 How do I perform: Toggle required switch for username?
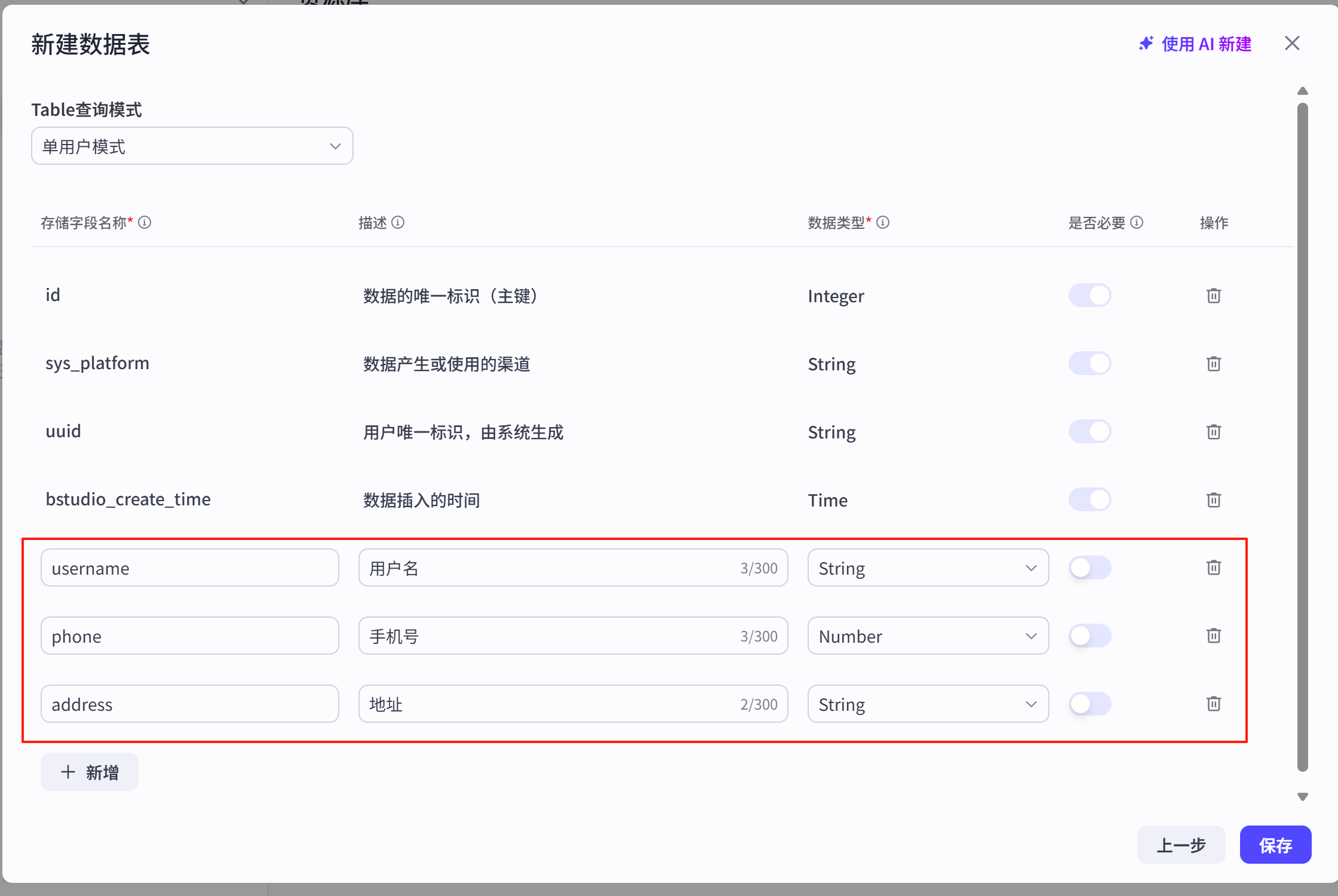coord(1090,567)
